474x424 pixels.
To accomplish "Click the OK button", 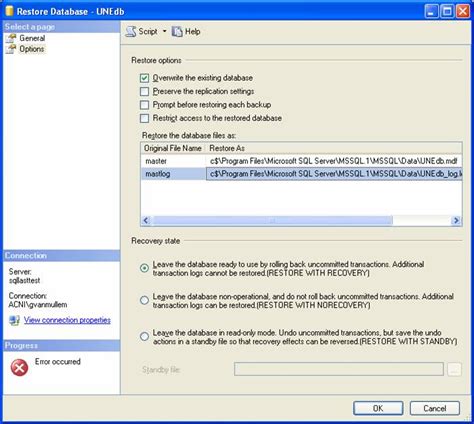I will point(378,408).
